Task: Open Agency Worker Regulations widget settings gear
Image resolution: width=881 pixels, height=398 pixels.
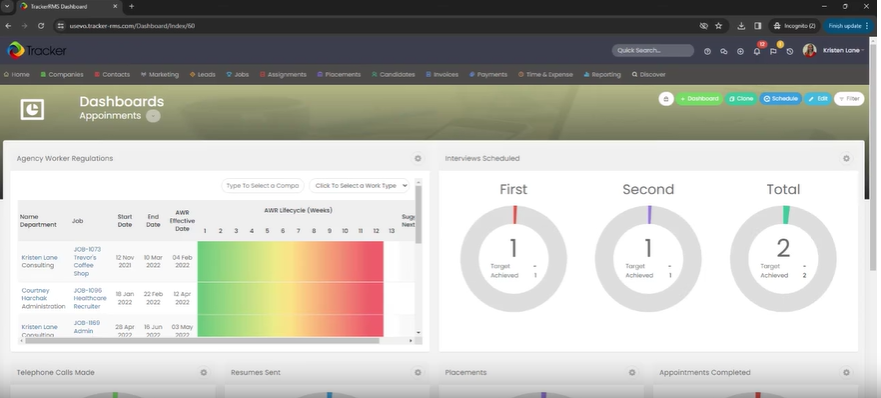Action: [x=417, y=159]
